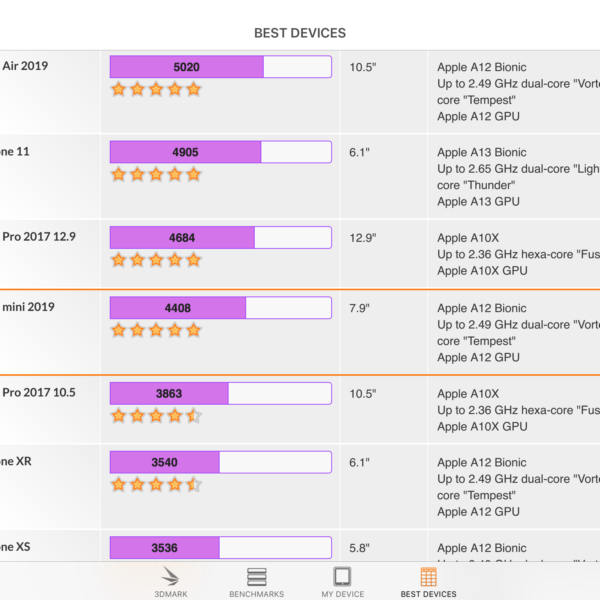This screenshot has width=600, height=600.
Task: Click the 3863 score bar
Action: pos(220,394)
